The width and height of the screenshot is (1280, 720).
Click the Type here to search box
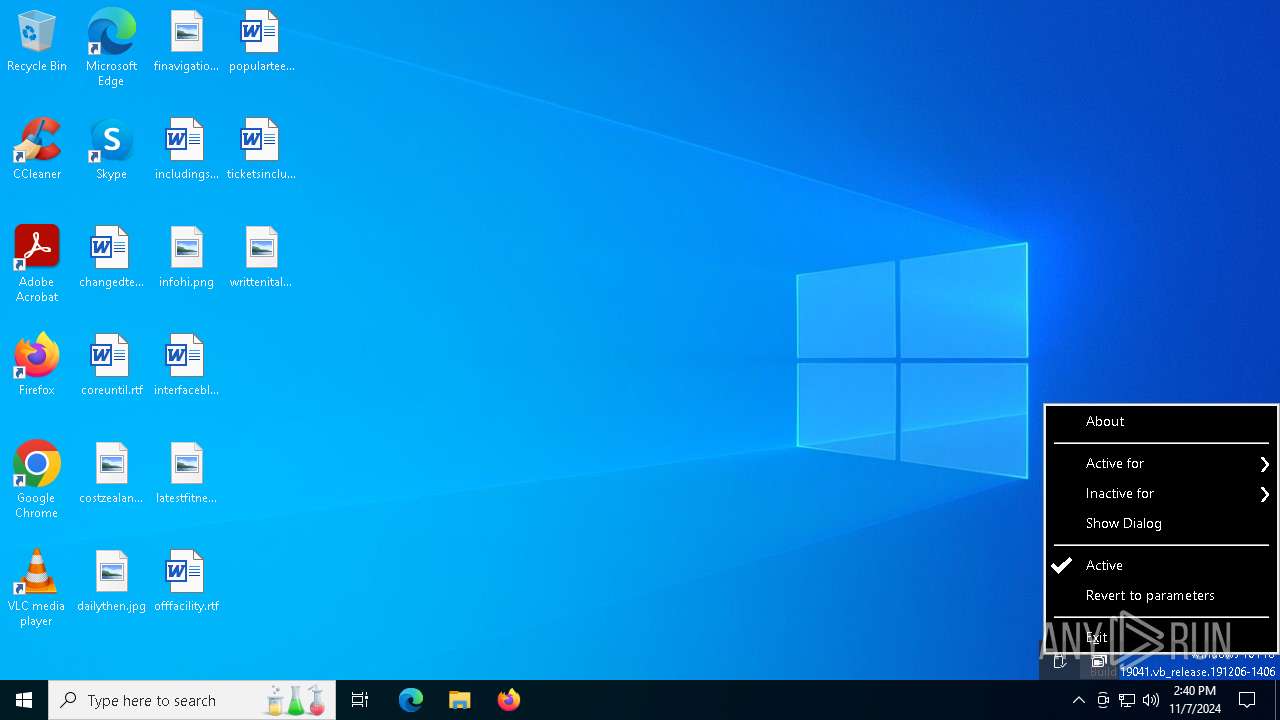[x=192, y=700]
